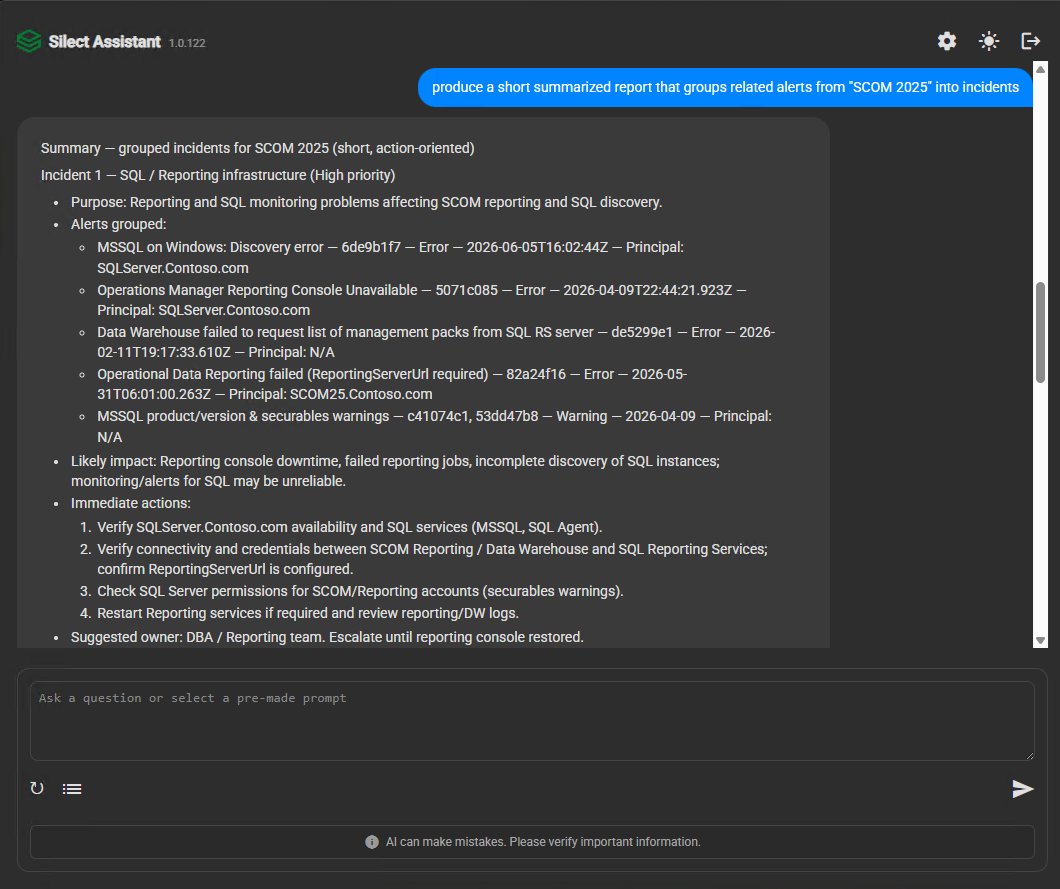Image resolution: width=1060 pixels, height=889 pixels.
Task: Toggle the light/dark theme sun icon
Action: pyautogui.click(x=988, y=41)
